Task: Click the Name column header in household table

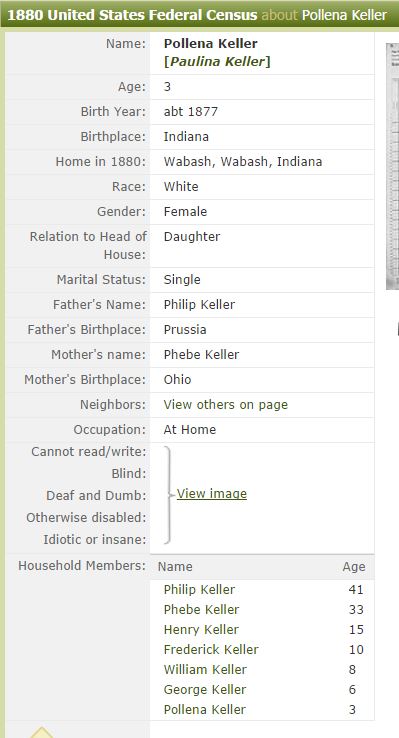Action: (175, 567)
